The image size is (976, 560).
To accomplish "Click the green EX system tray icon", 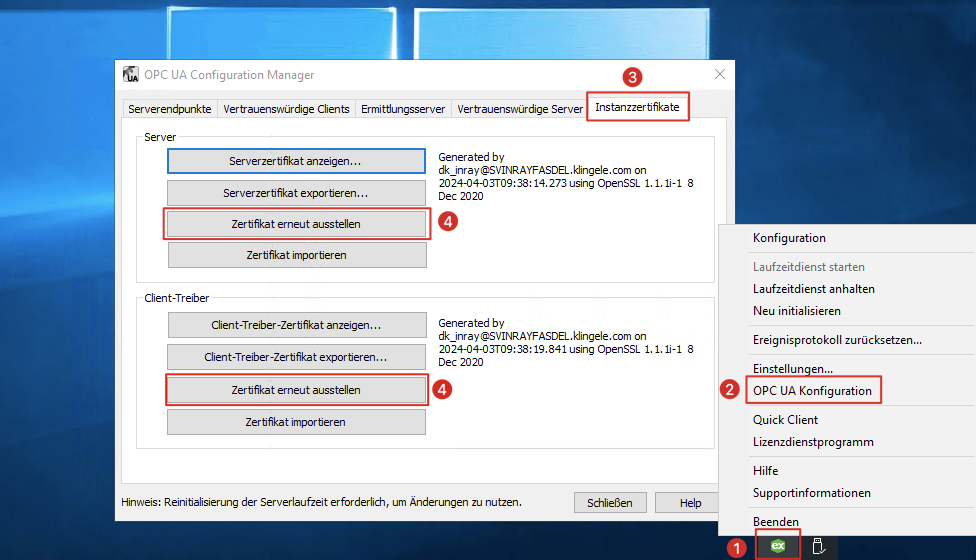I will tap(777, 546).
